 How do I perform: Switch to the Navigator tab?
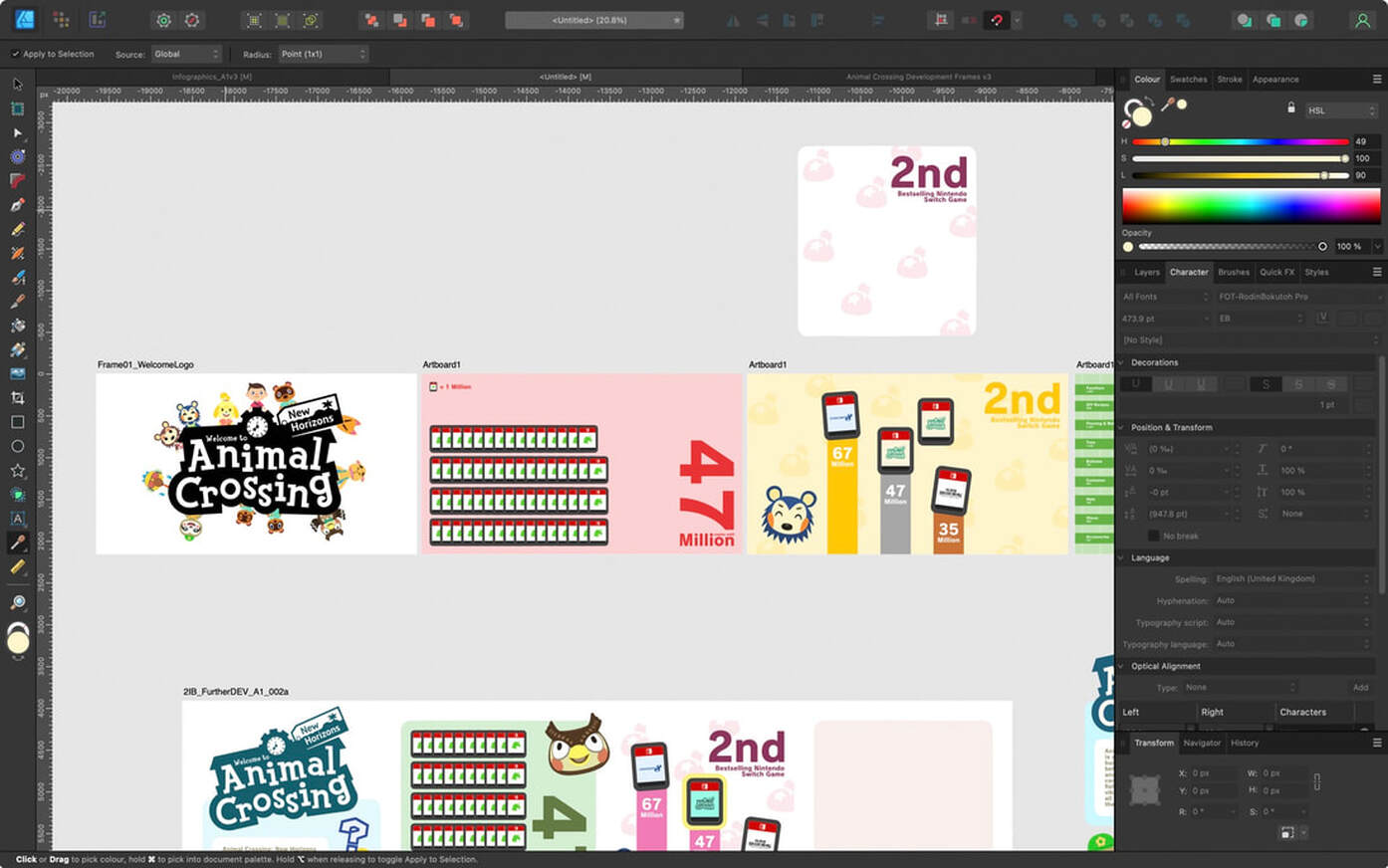pos(1202,743)
